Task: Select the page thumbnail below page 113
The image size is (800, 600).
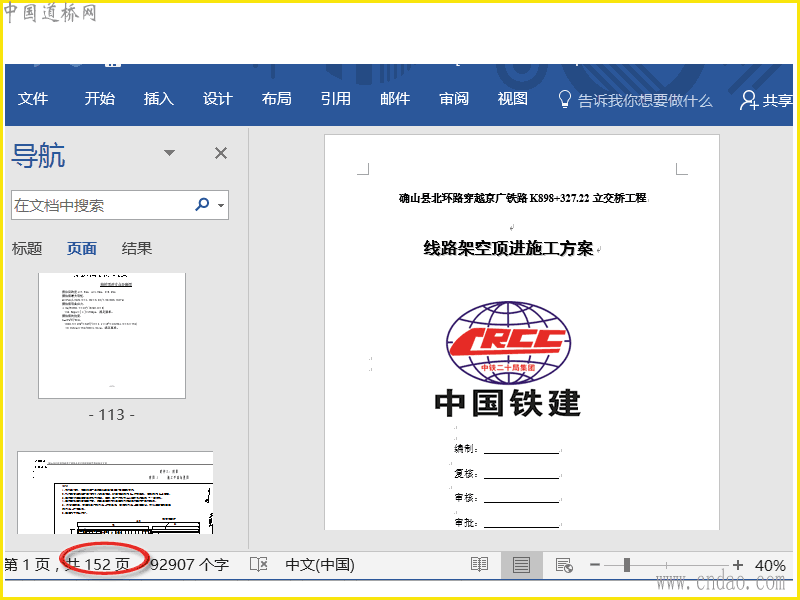Action: click(x=115, y=492)
